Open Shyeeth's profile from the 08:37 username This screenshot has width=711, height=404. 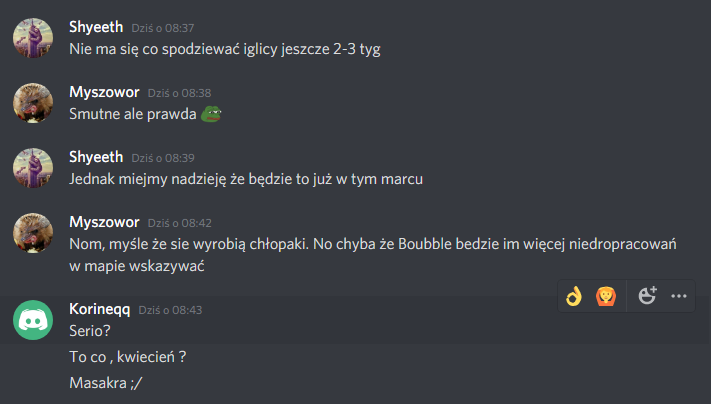point(96,27)
